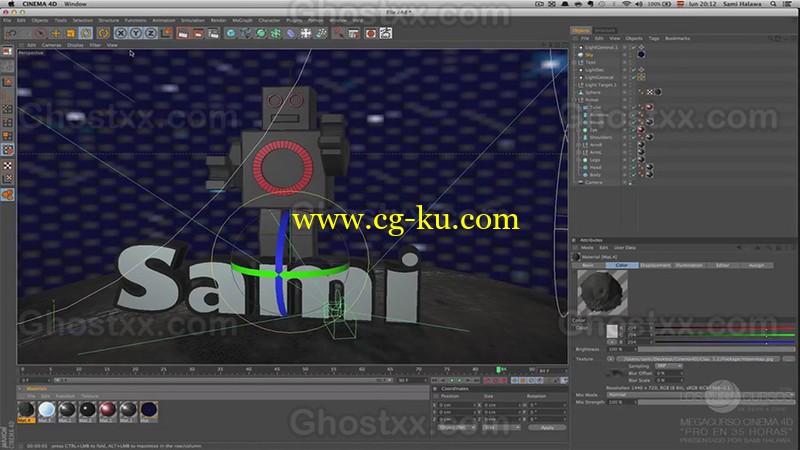This screenshot has height=450, width=800.
Task: Open the Tags menu in Objects panel
Action: pyautogui.click(x=654, y=38)
